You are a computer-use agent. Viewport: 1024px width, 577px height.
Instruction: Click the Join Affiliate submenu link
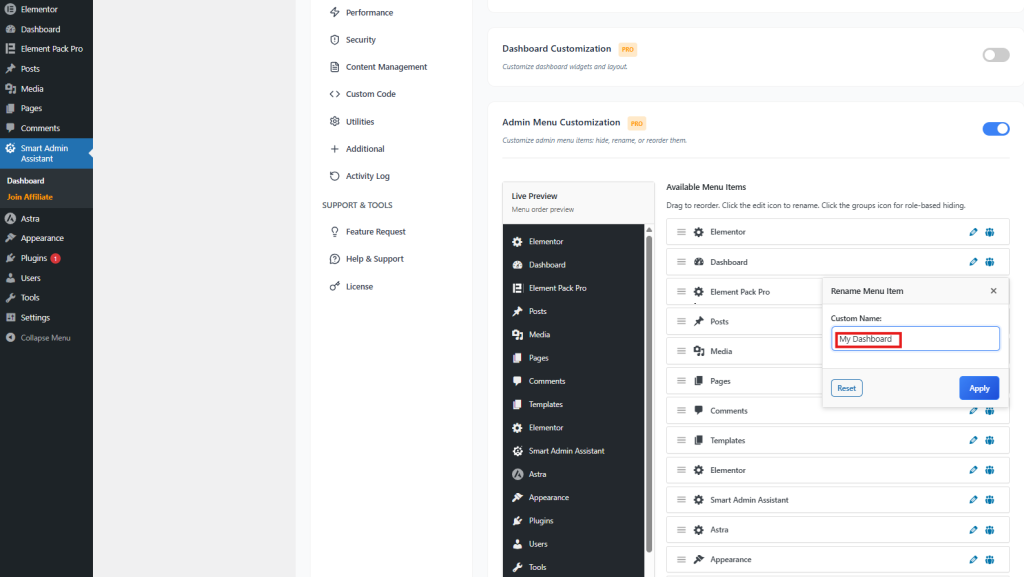click(x=30, y=196)
